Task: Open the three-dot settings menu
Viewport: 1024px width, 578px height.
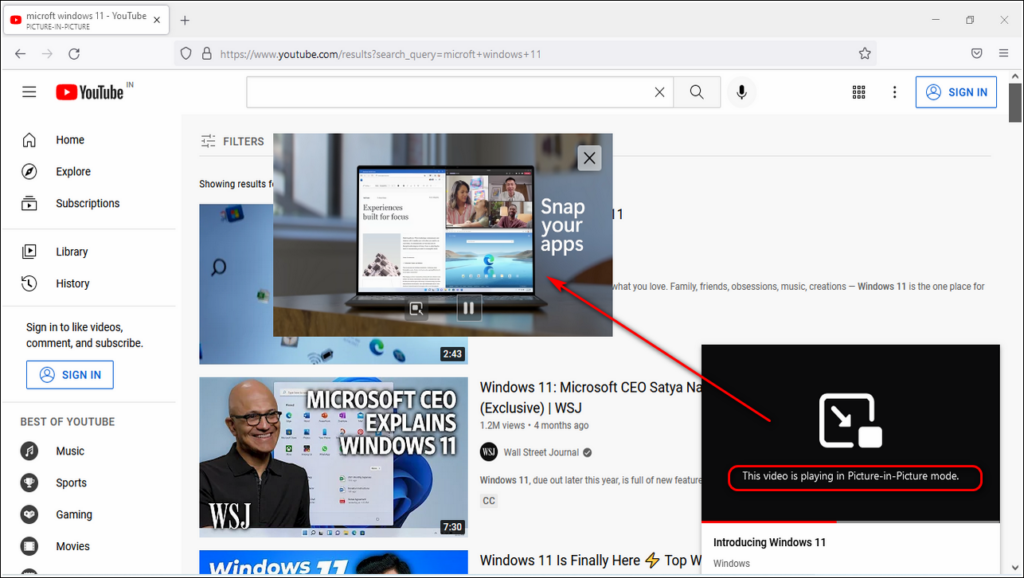Action: pos(895,92)
